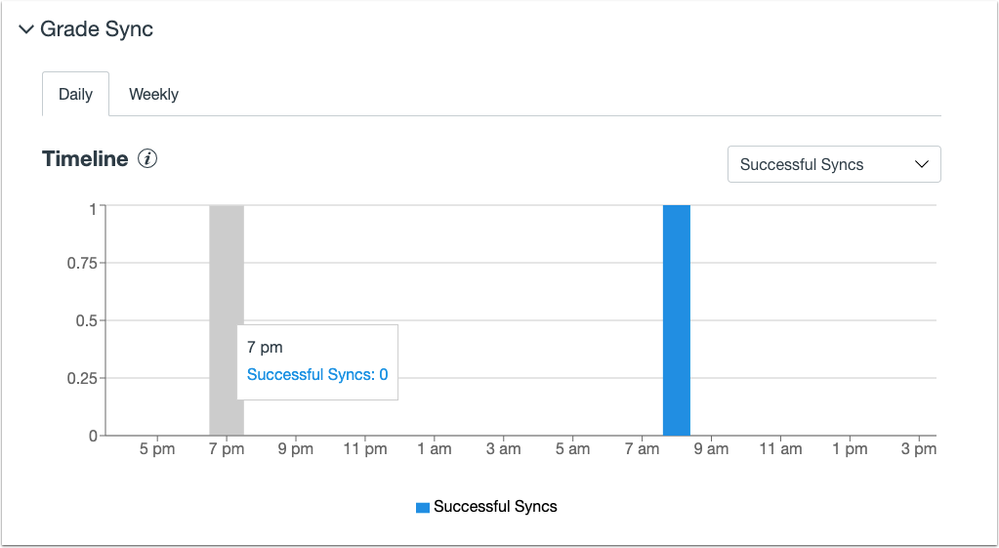Screen dimensions: 999x548
Task: Open the Successful Syncs dropdown
Action: [x=833, y=165]
